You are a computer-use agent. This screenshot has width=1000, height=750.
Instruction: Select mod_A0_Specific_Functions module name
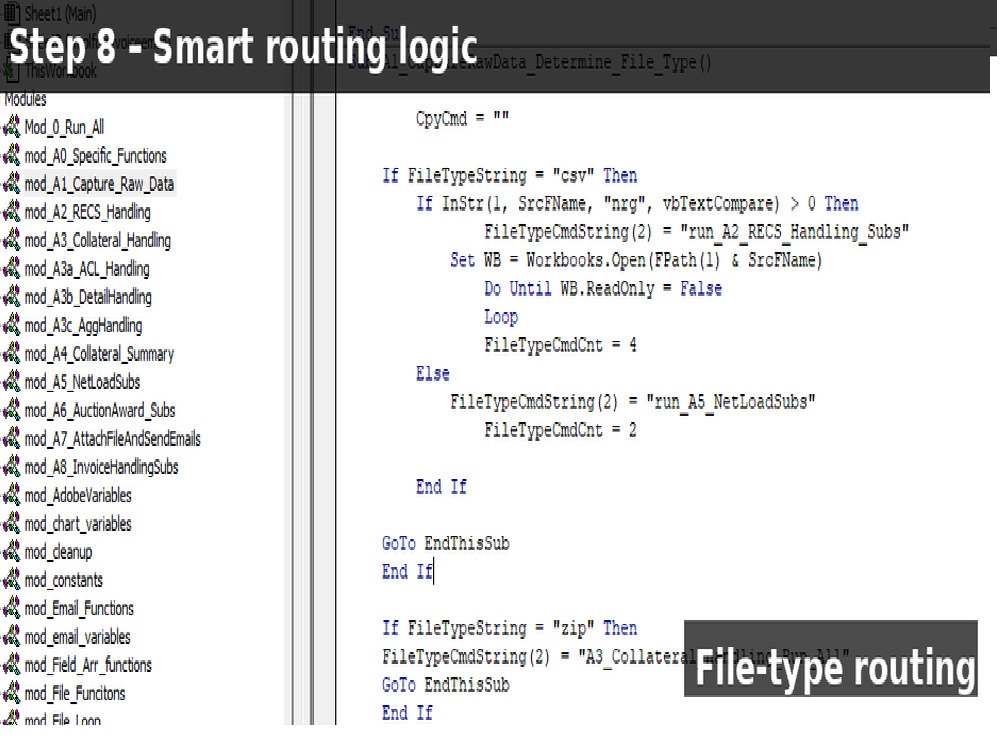(x=96, y=156)
